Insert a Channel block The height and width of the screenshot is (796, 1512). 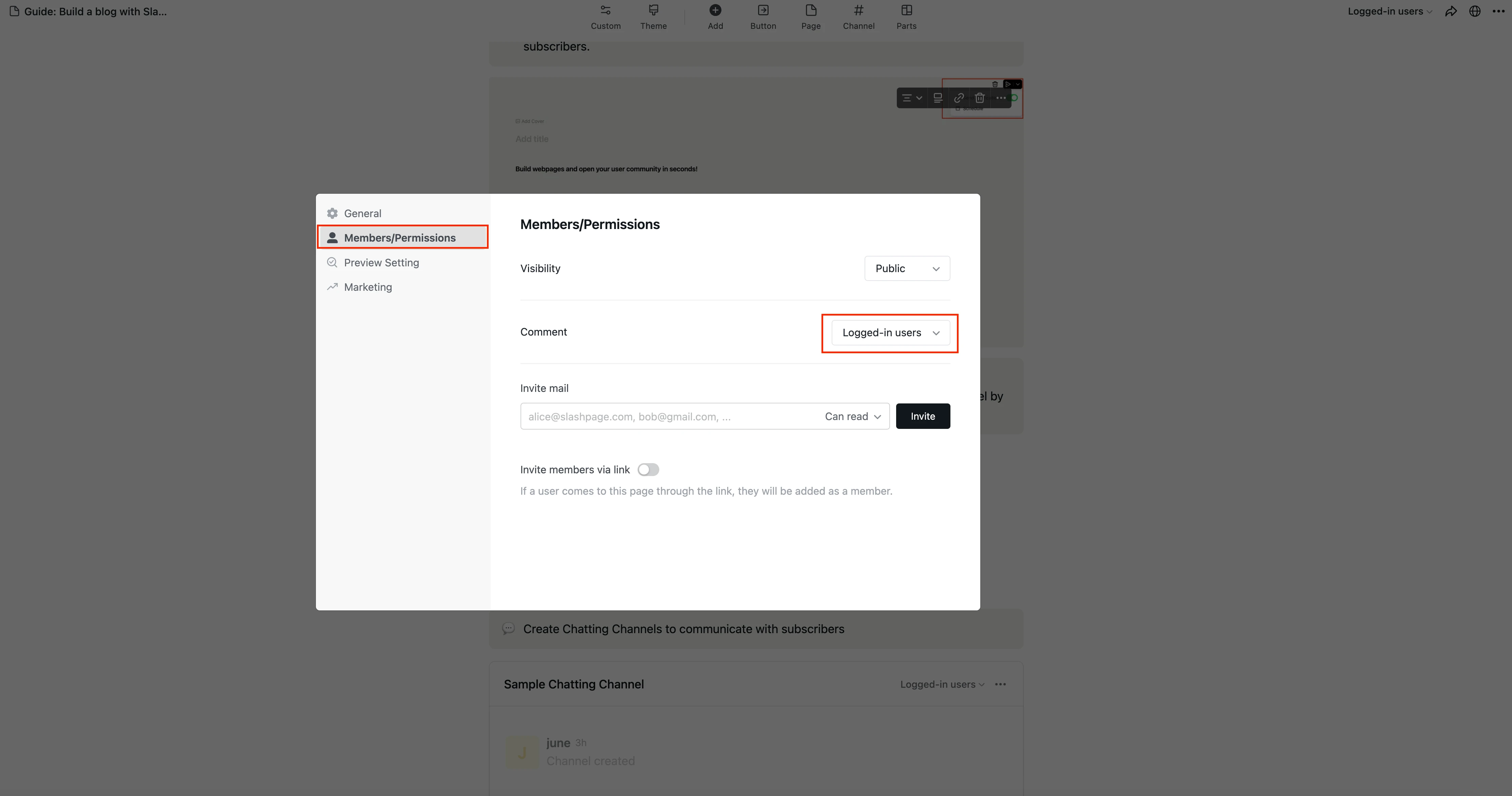click(858, 18)
